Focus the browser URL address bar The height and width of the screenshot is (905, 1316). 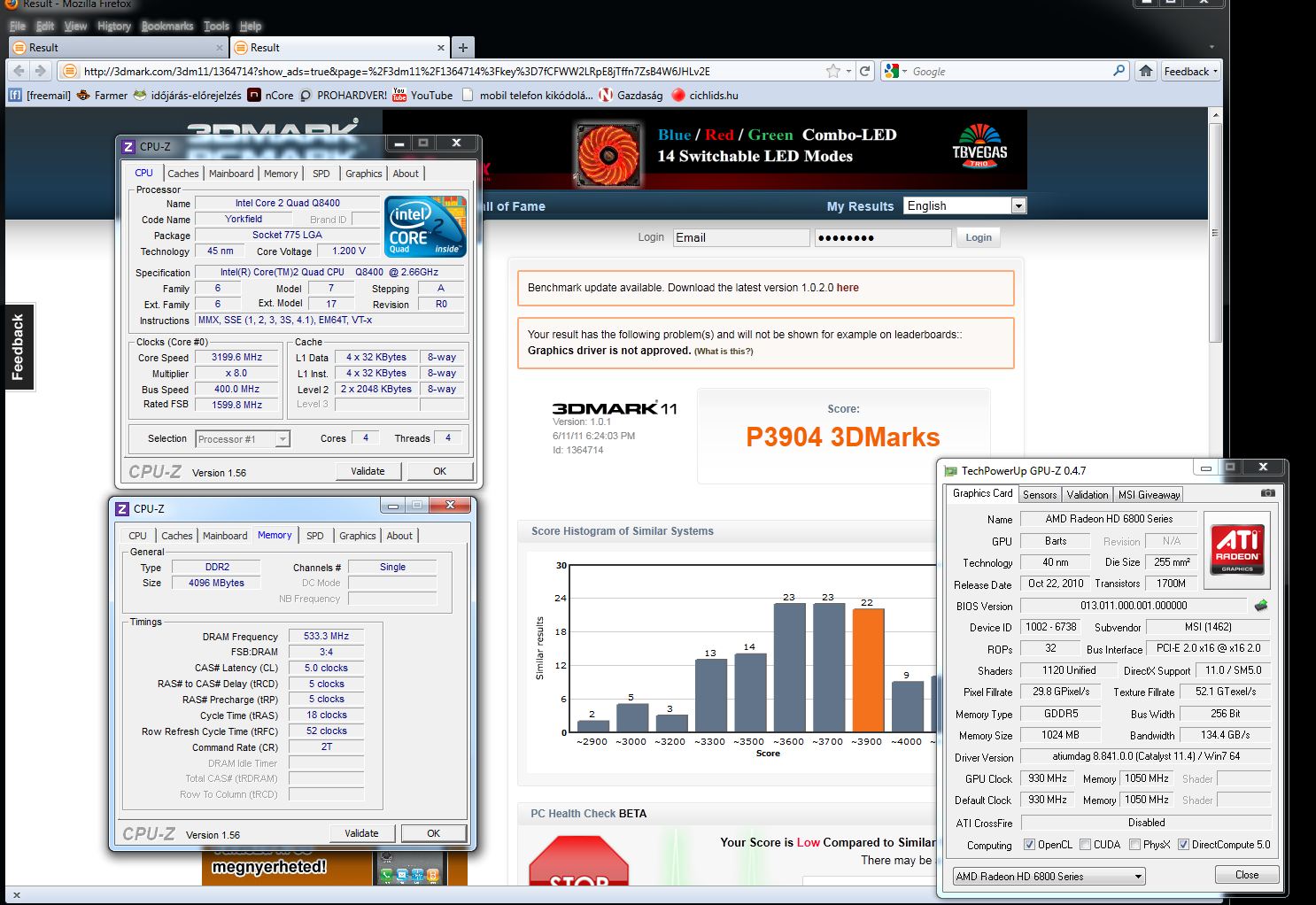pos(452,71)
